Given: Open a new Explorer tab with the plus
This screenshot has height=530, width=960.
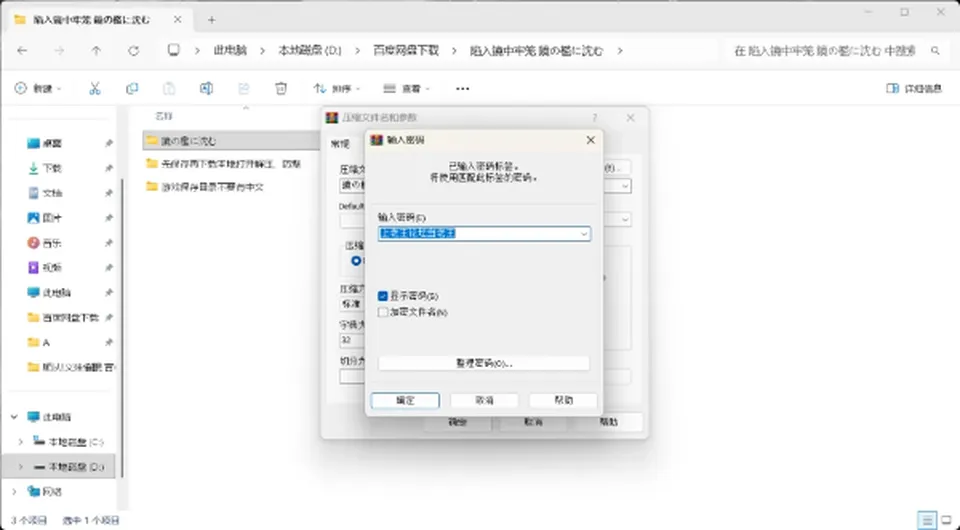Looking at the screenshot, I should pyautogui.click(x=211, y=20).
